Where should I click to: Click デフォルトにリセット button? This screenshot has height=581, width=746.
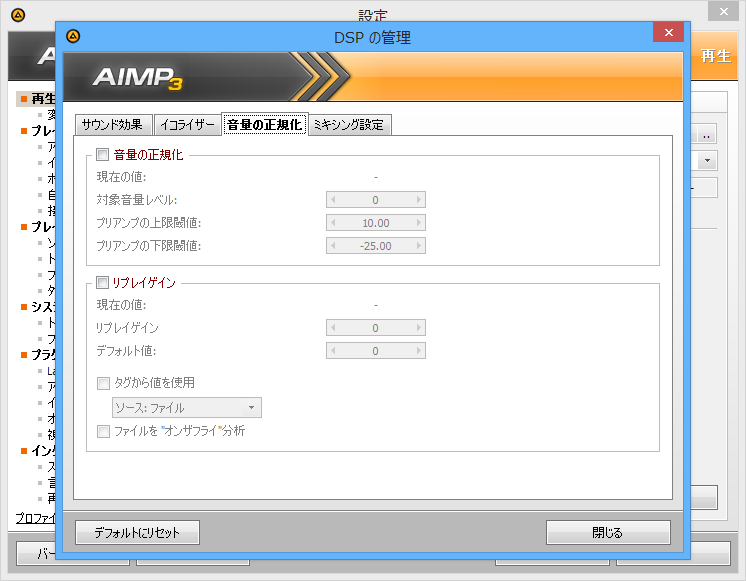pyautogui.click(x=137, y=532)
